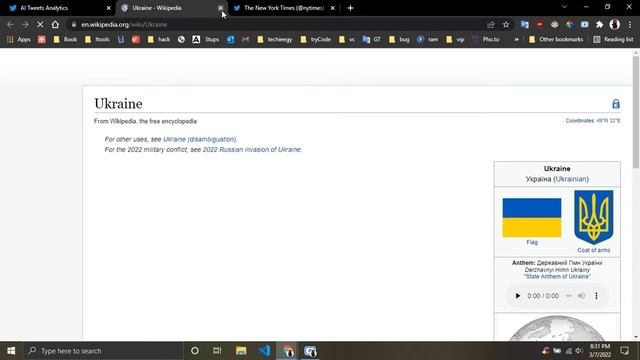Image resolution: width=640 pixels, height=360 pixels.
Task: Open the Other bookmarks folder
Action: point(556,40)
